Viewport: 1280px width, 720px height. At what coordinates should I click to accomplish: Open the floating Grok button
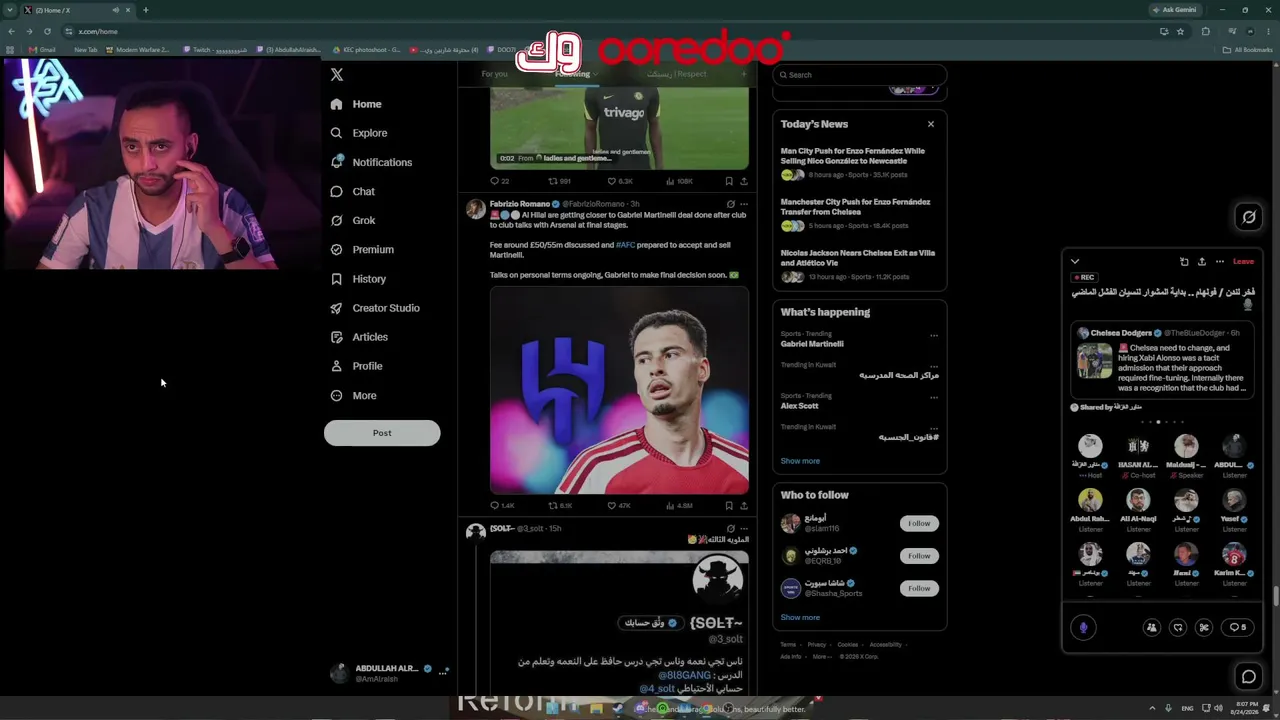(1249, 217)
